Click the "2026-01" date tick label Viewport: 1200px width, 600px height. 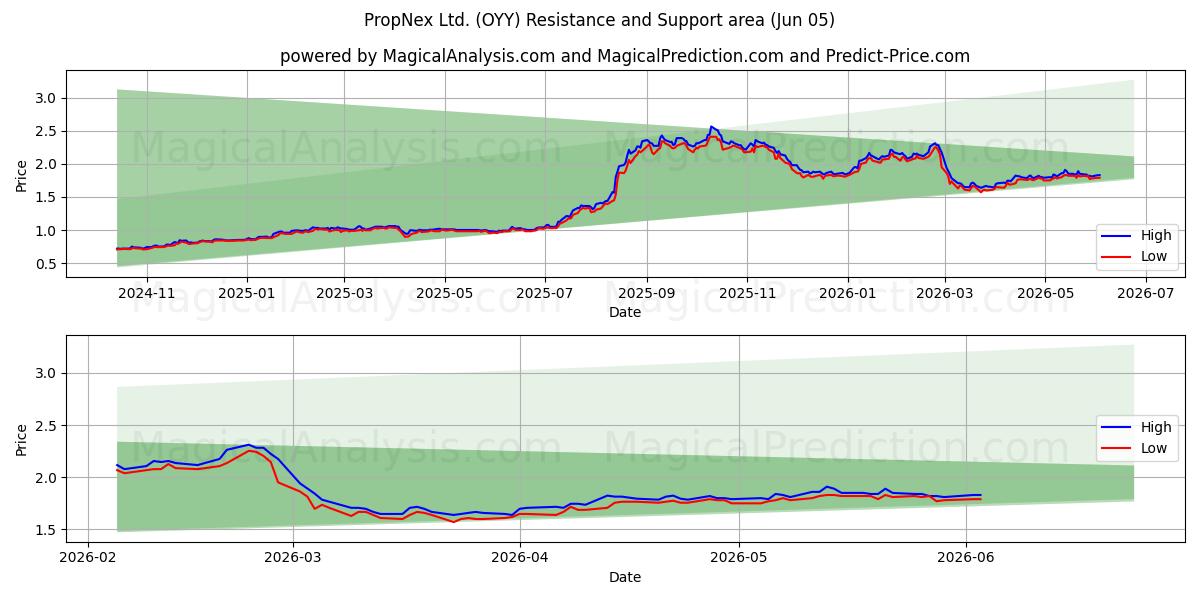(848, 294)
